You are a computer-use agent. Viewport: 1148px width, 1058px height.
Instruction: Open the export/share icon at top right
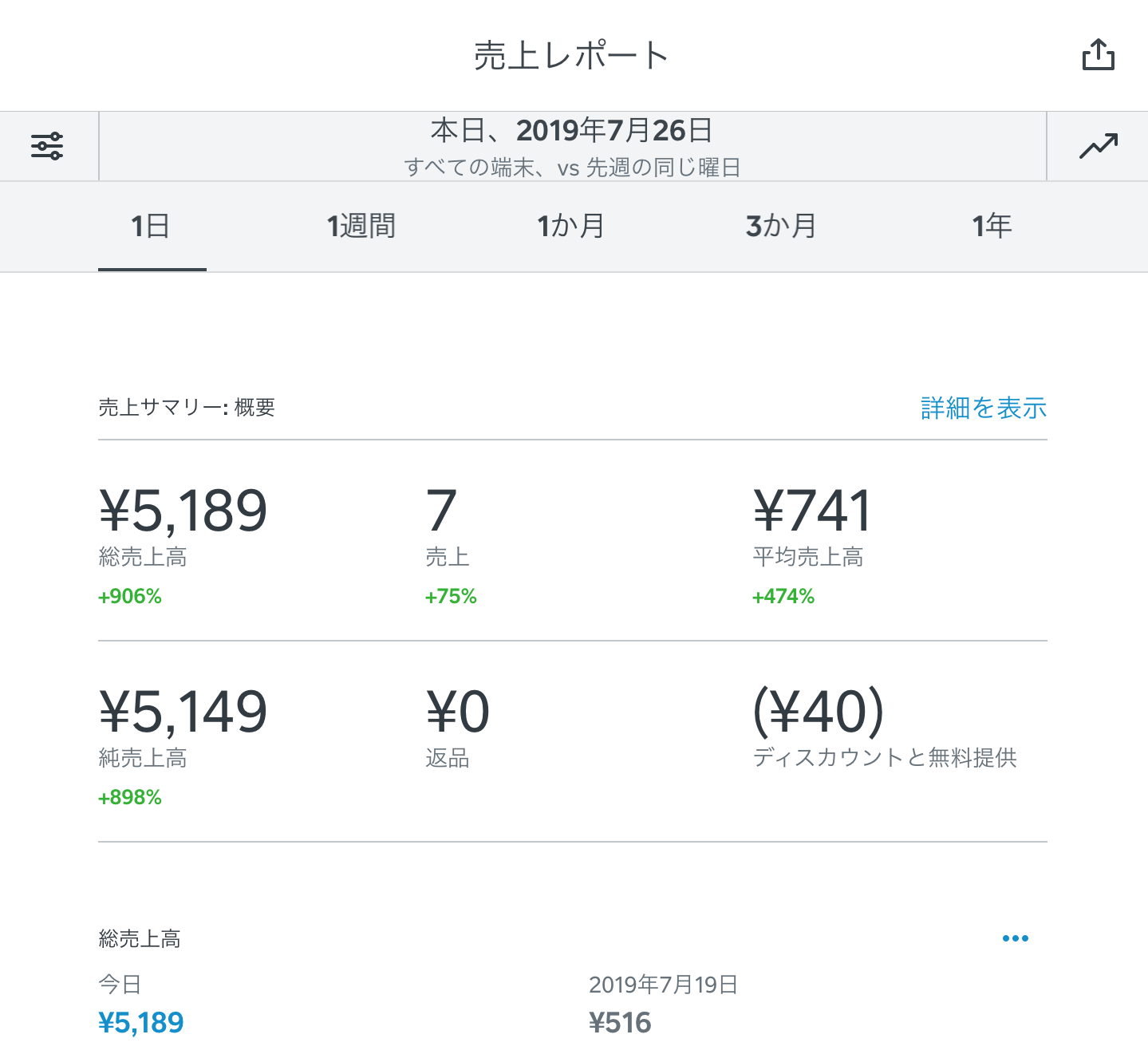coord(1100,54)
